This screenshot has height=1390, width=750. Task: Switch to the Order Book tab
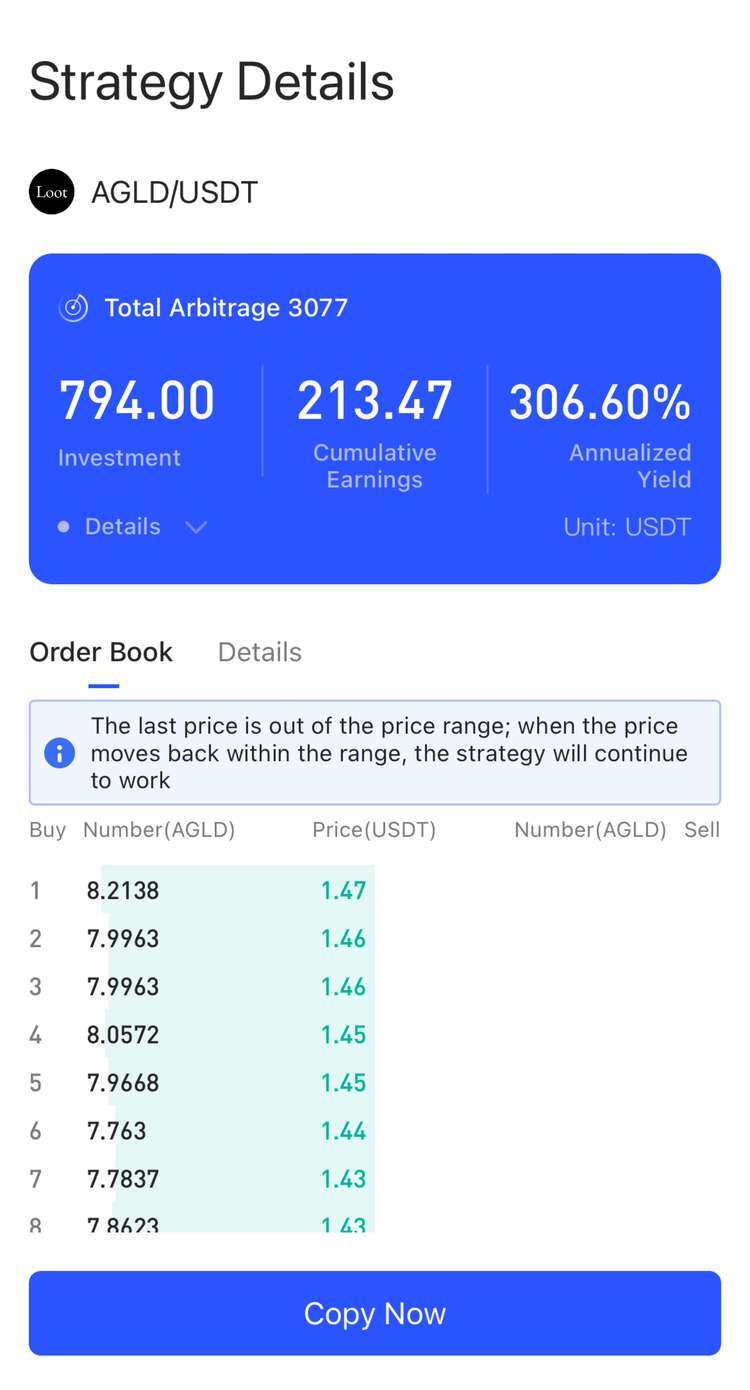tap(101, 652)
